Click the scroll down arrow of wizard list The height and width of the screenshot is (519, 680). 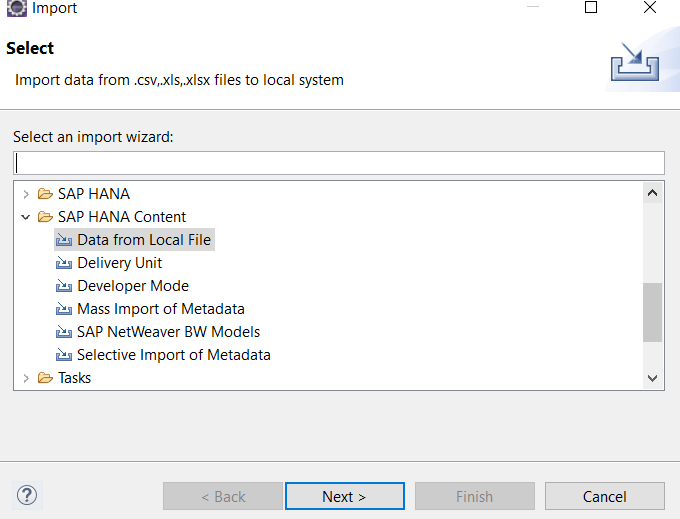click(652, 378)
